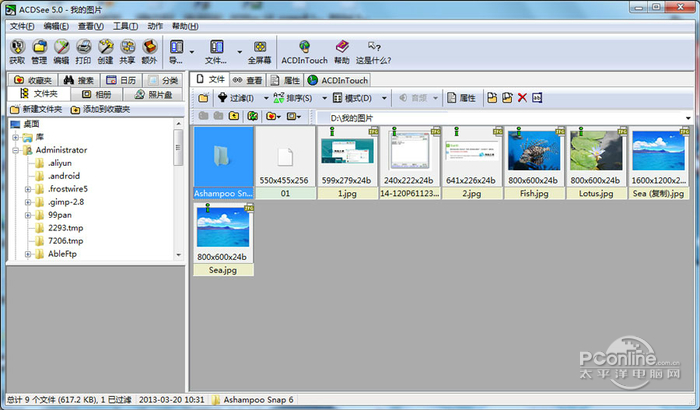Click the 帮助 book icon in toolbar

point(342,50)
